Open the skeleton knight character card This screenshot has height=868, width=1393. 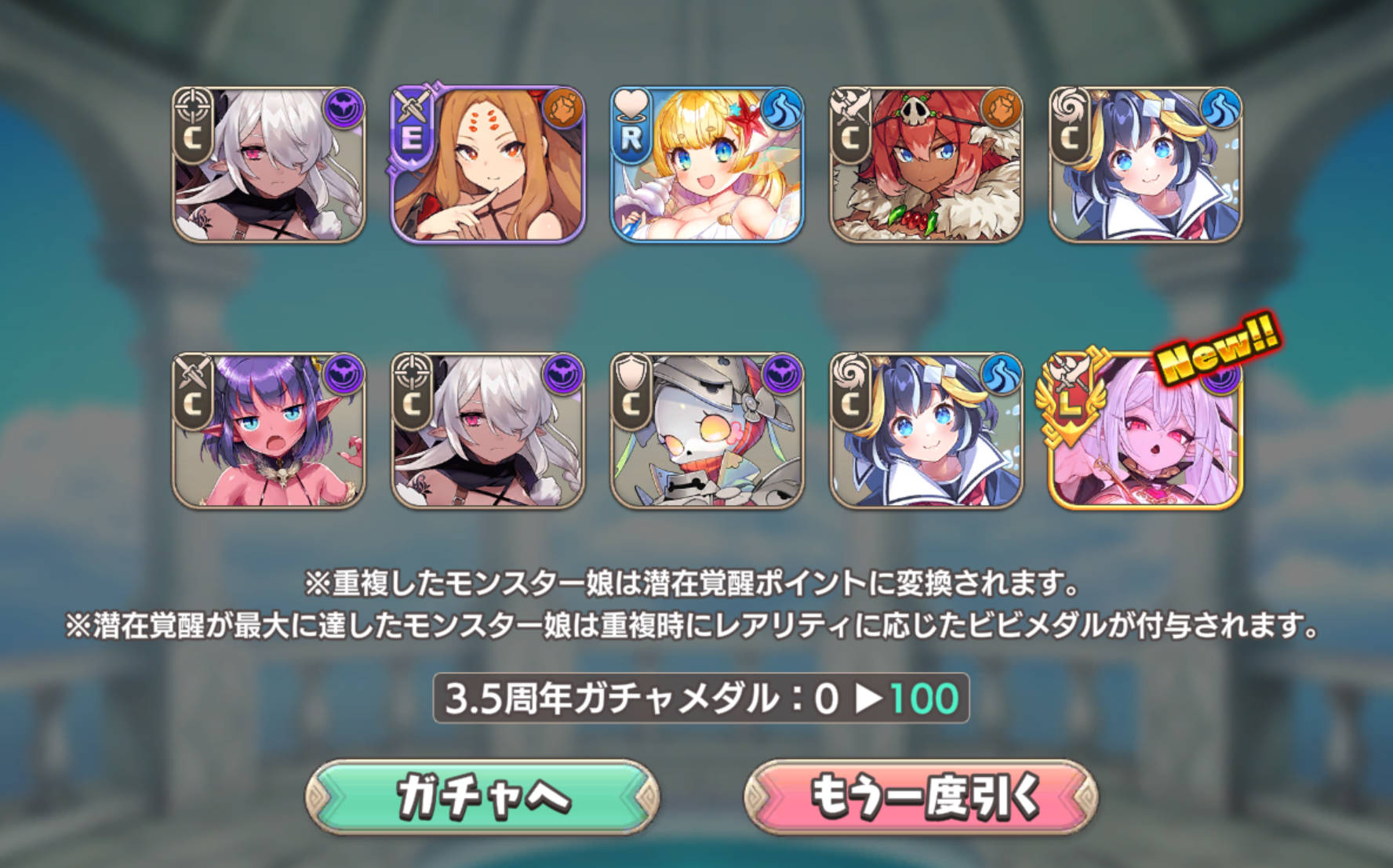click(x=707, y=430)
